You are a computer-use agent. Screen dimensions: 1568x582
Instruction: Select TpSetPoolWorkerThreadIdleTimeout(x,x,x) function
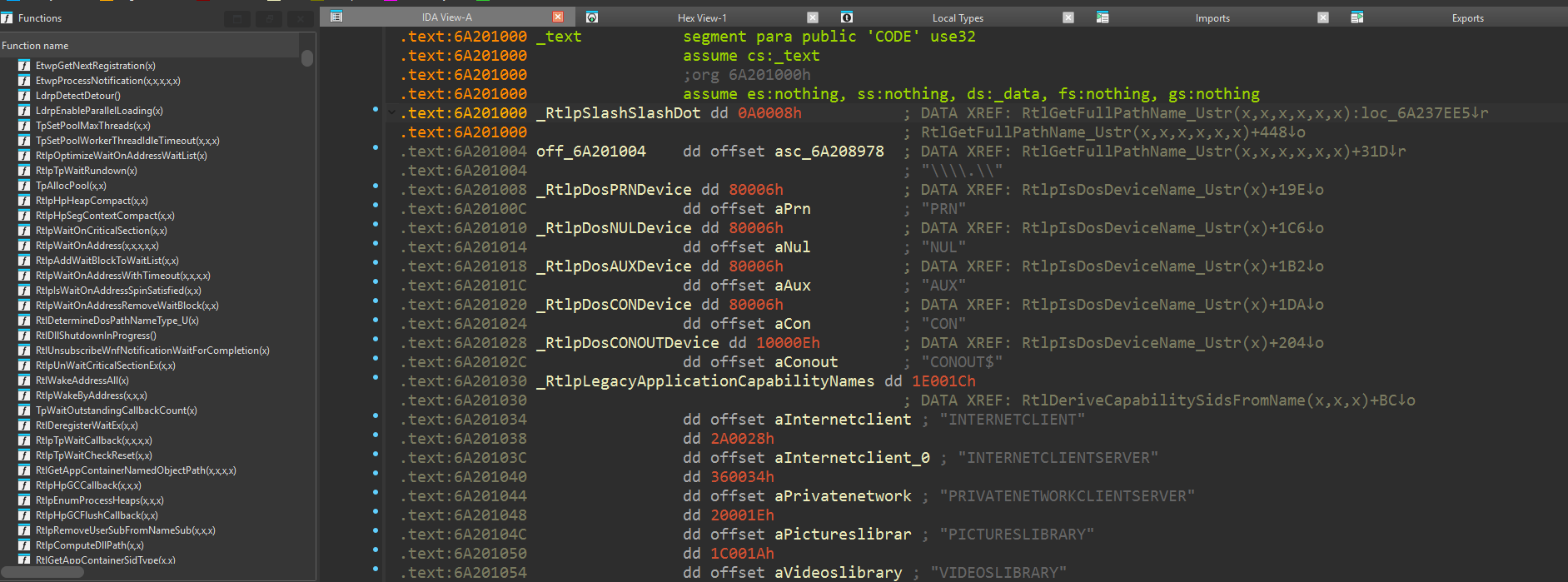tap(127, 141)
